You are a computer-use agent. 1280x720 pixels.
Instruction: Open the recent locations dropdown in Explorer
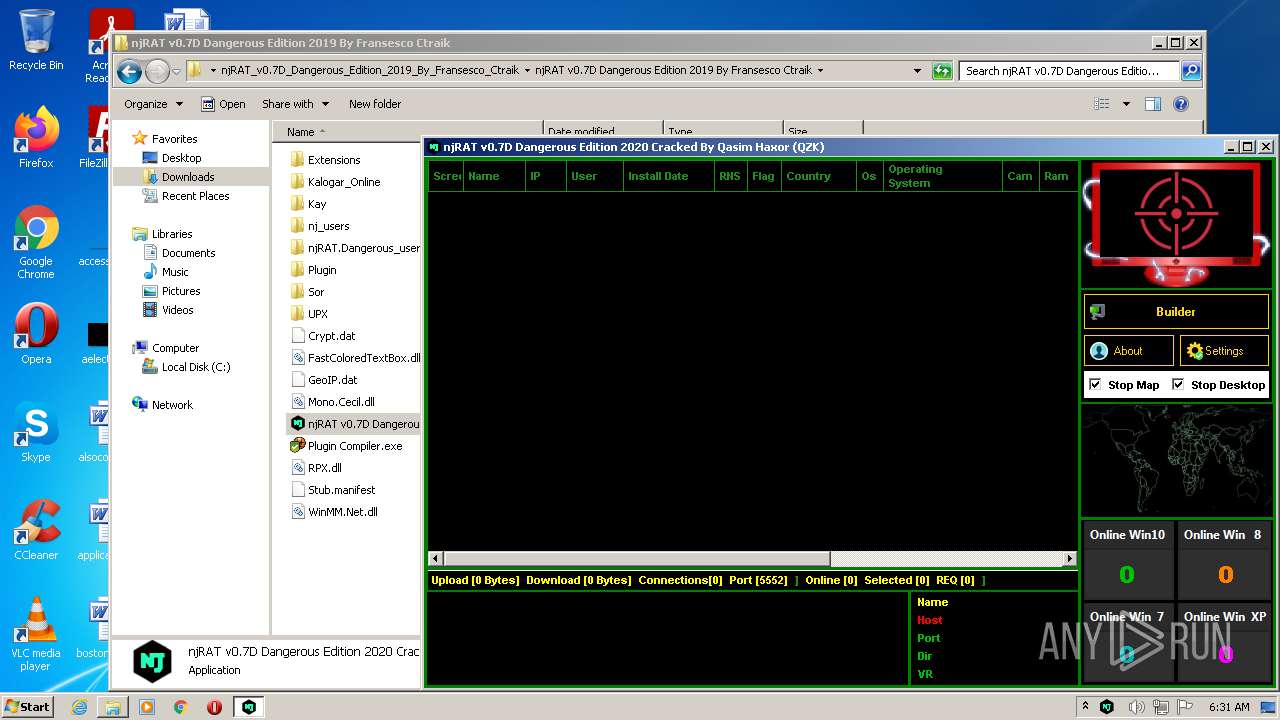click(176, 71)
